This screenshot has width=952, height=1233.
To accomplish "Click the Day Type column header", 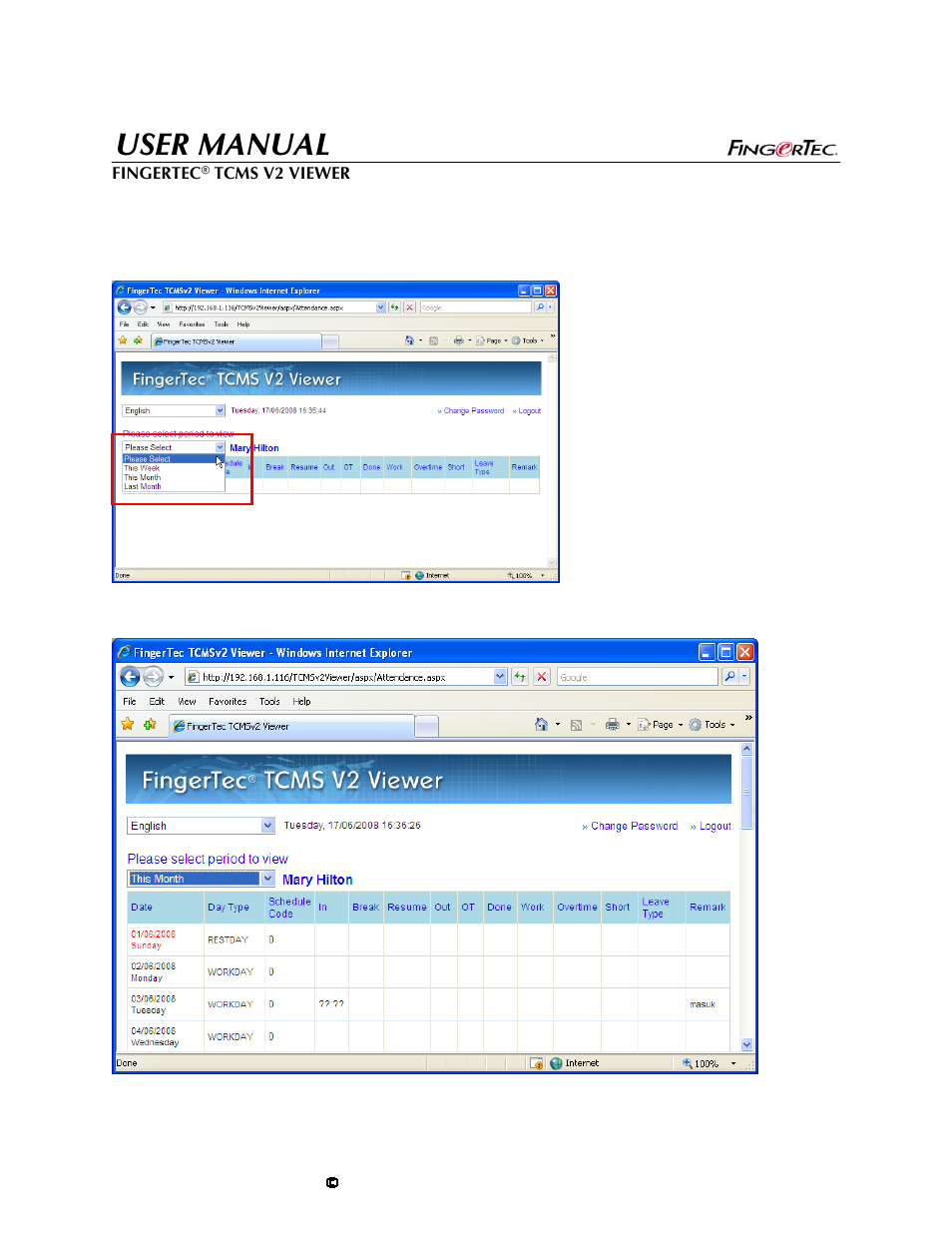I will tap(229, 908).
